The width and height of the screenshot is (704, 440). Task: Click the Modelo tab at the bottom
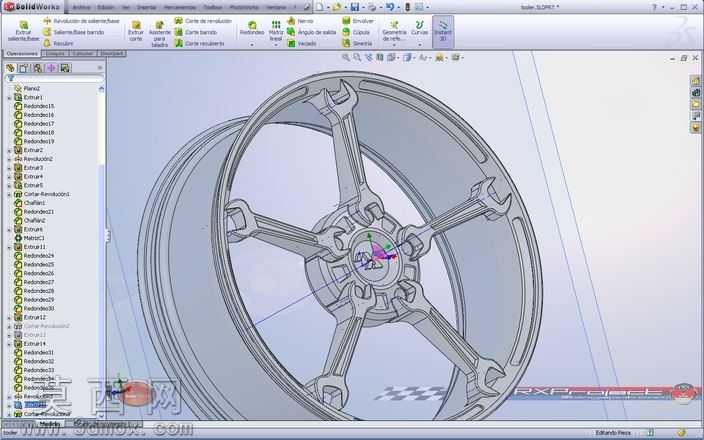tap(50, 423)
